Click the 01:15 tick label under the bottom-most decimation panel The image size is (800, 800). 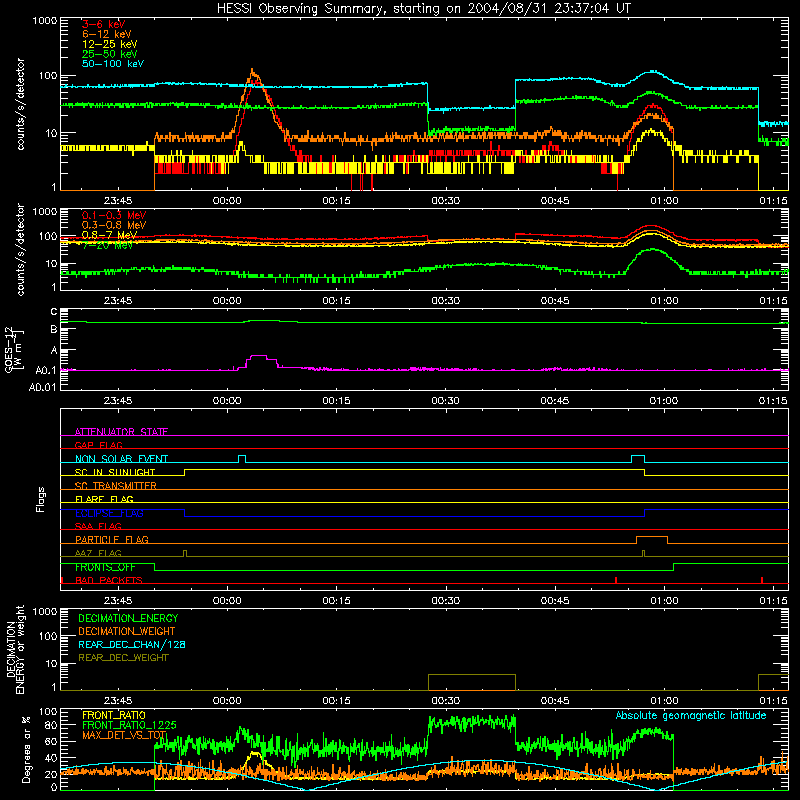773,701
